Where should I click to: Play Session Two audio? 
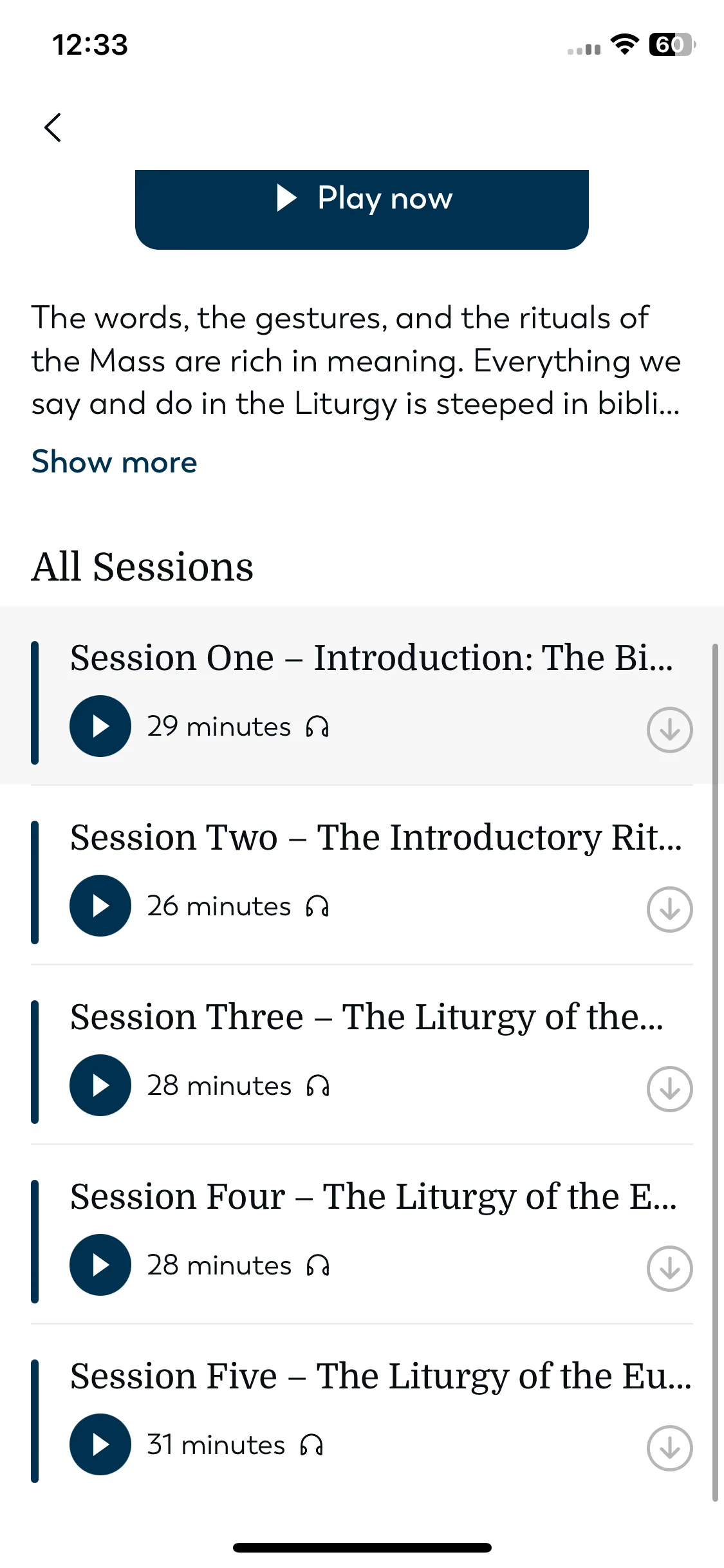click(100, 906)
